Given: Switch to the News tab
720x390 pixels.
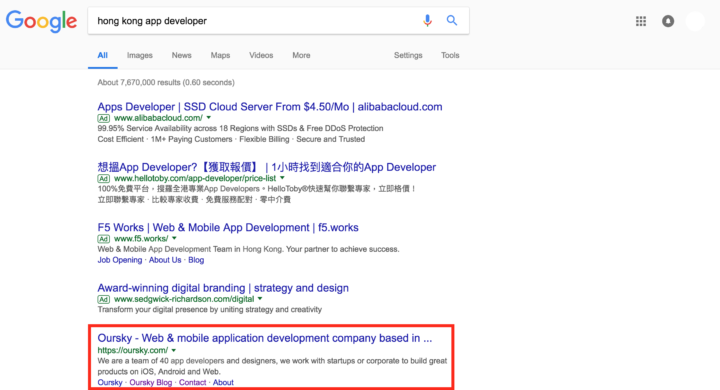Looking at the screenshot, I should point(181,55).
